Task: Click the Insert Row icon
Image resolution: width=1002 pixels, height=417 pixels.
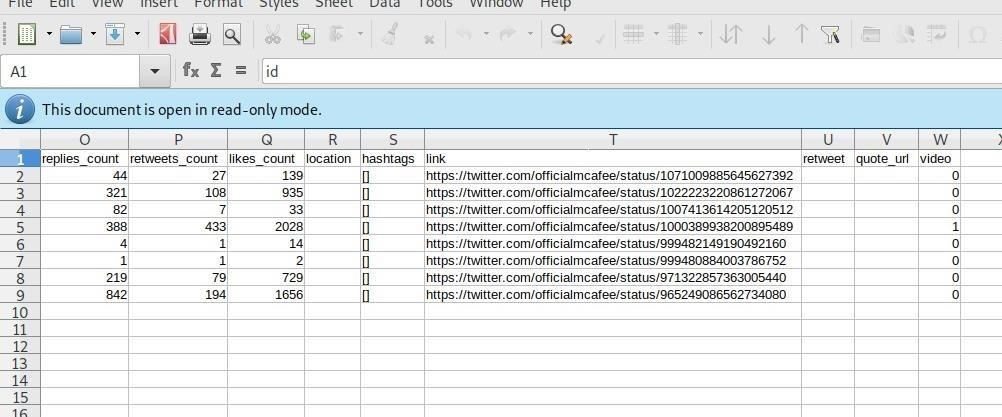Action: (x=633, y=34)
